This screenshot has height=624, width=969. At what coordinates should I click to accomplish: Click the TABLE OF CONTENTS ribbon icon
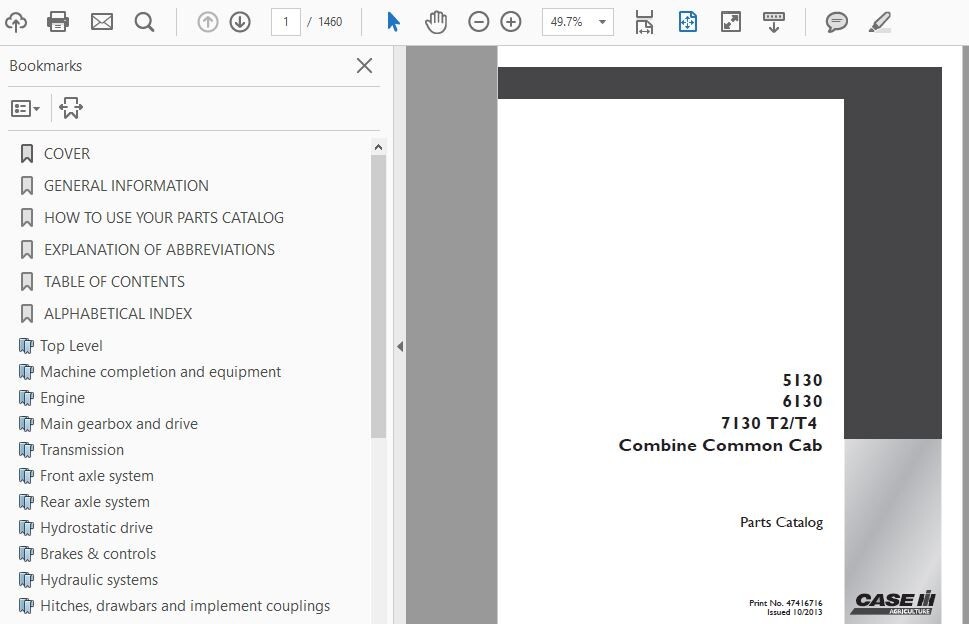(x=27, y=282)
